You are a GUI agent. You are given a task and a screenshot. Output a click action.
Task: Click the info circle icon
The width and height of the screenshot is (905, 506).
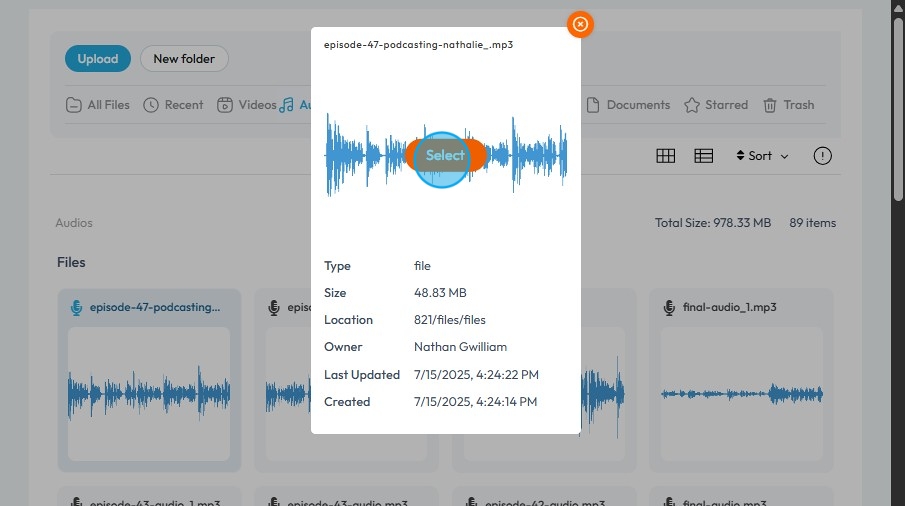(x=822, y=156)
